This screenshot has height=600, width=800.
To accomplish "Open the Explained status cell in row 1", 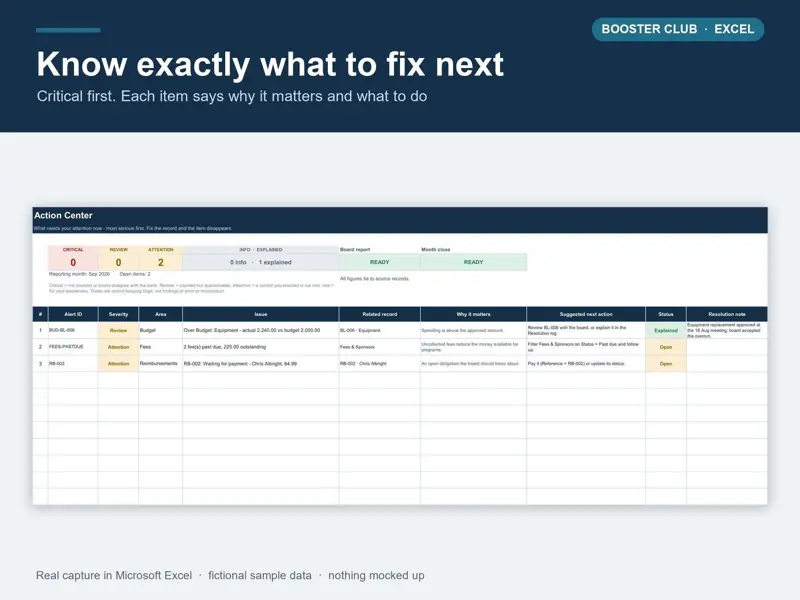I will (666, 330).
